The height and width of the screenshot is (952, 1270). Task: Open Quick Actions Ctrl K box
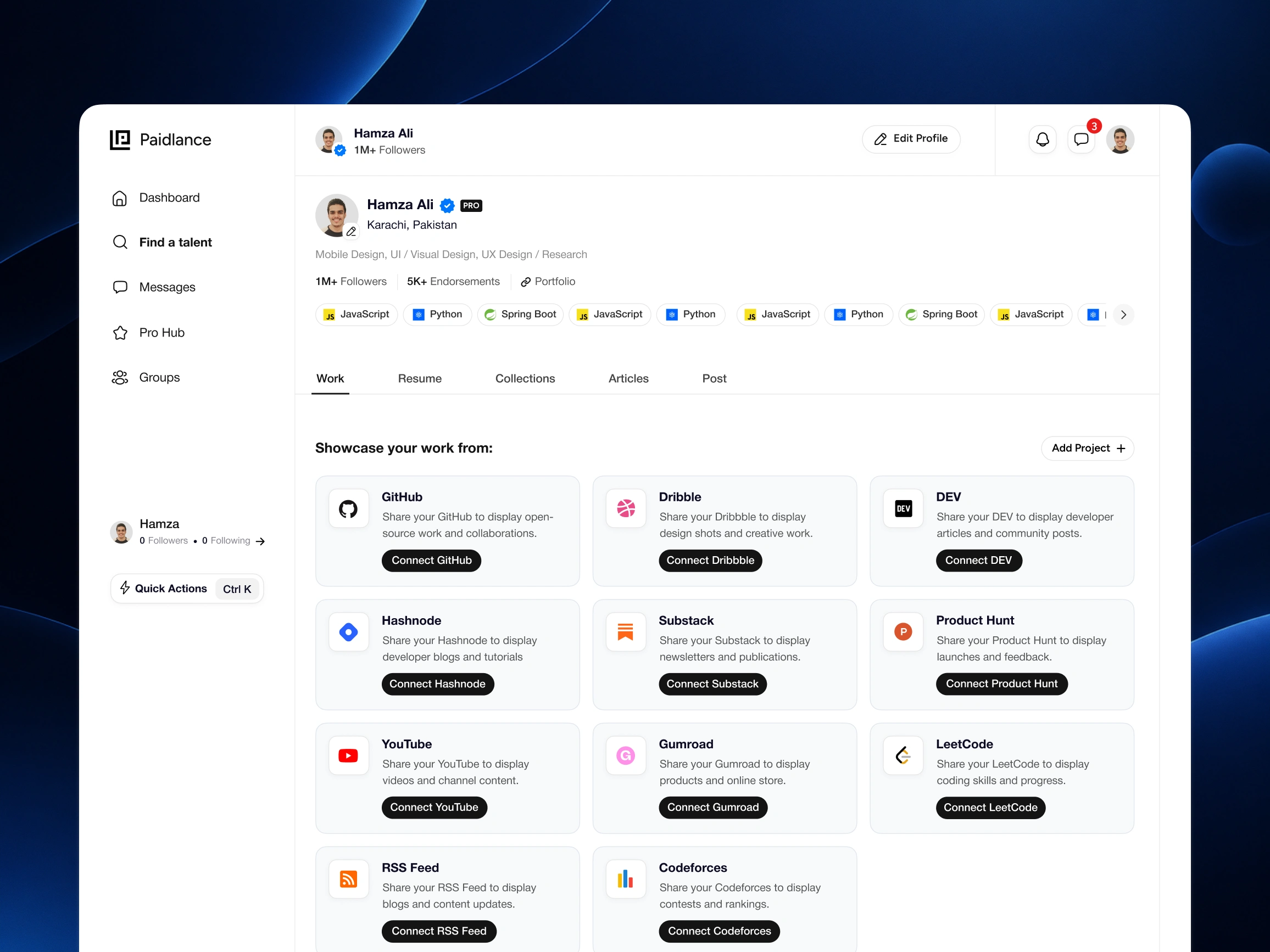[187, 589]
